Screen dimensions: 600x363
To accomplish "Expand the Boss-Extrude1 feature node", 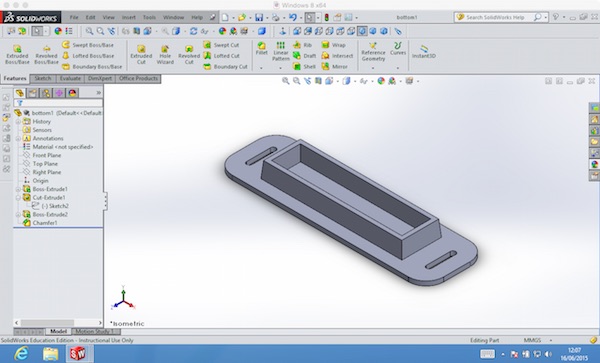I will coord(18,189).
